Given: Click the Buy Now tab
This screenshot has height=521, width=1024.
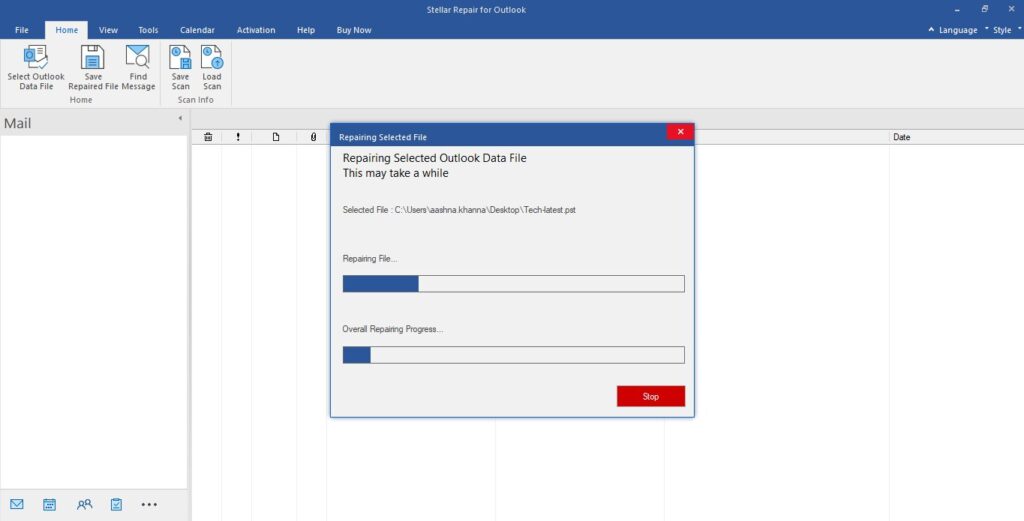Looking at the screenshot, I should [354, 30].
